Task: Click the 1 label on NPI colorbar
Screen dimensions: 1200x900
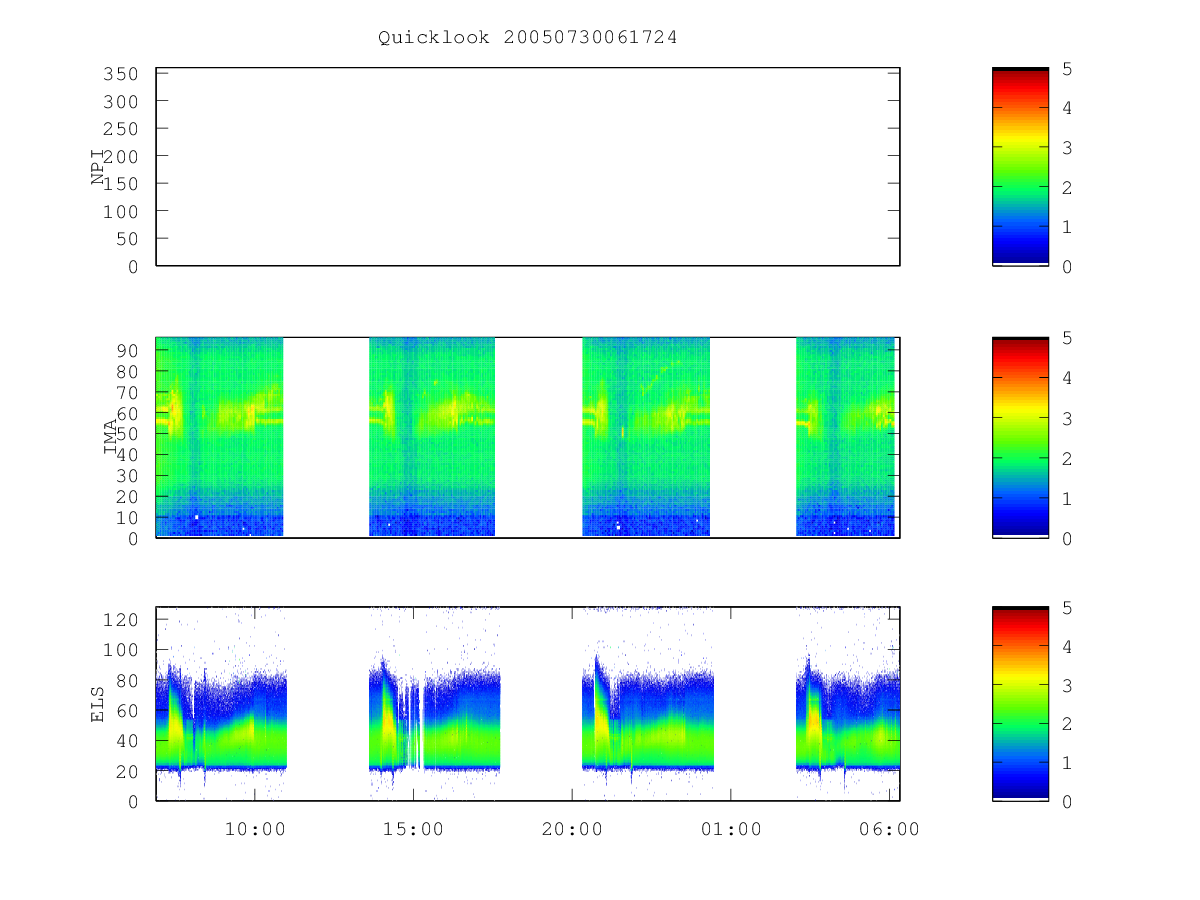Action: [x=1068, y=227]
